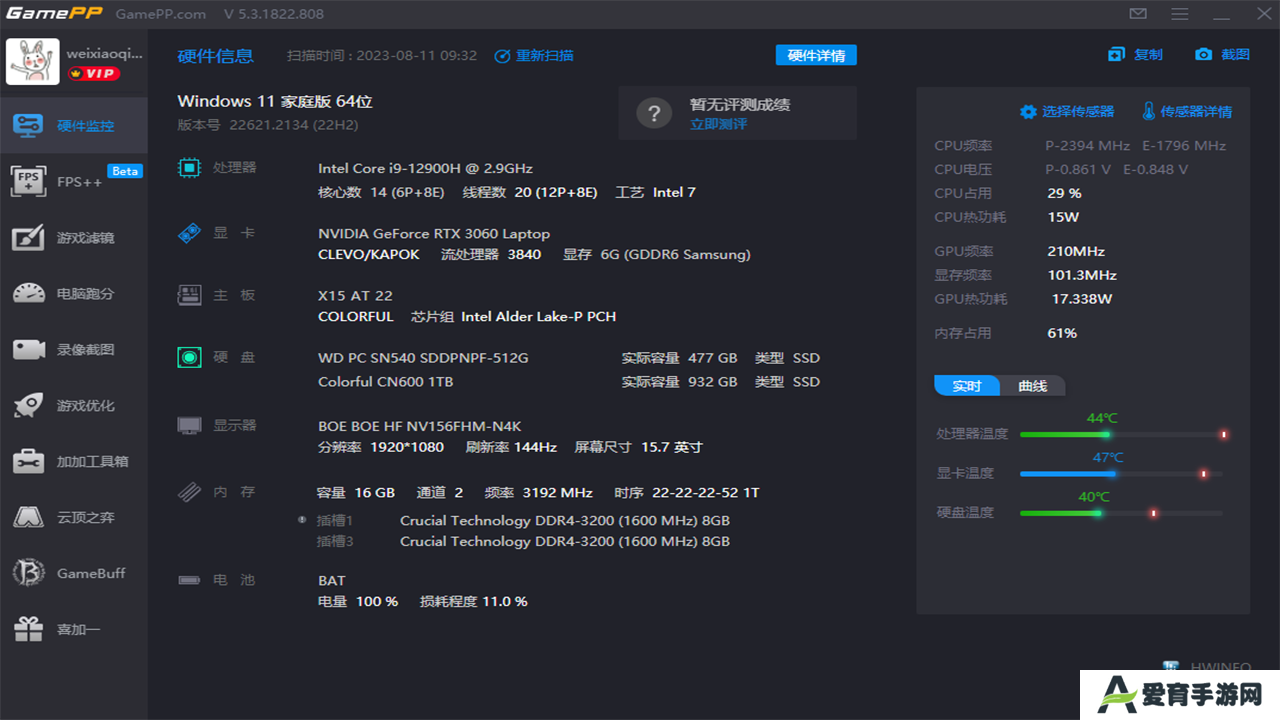
Task: Click the mail icon in title bar
Action: (x=1138, y=14)
